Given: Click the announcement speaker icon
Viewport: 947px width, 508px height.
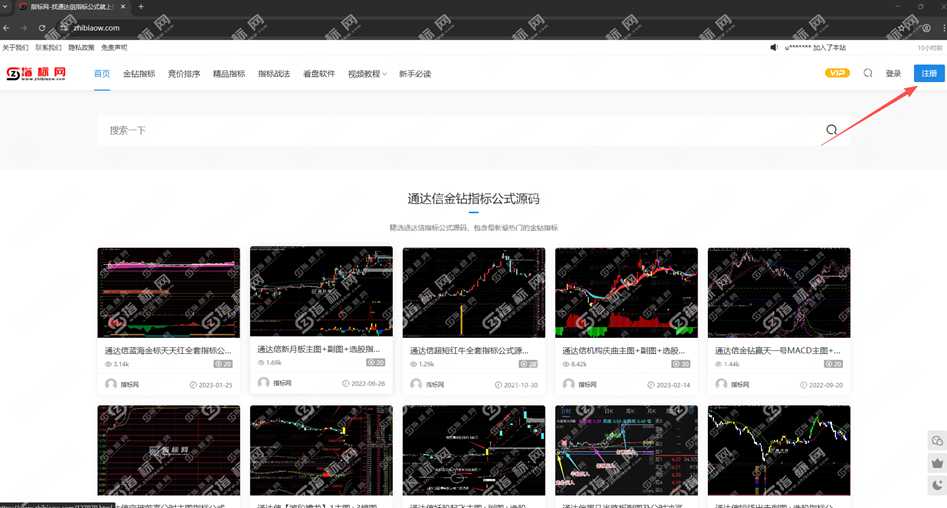Looking at the screenshot, I should [774, 47].
